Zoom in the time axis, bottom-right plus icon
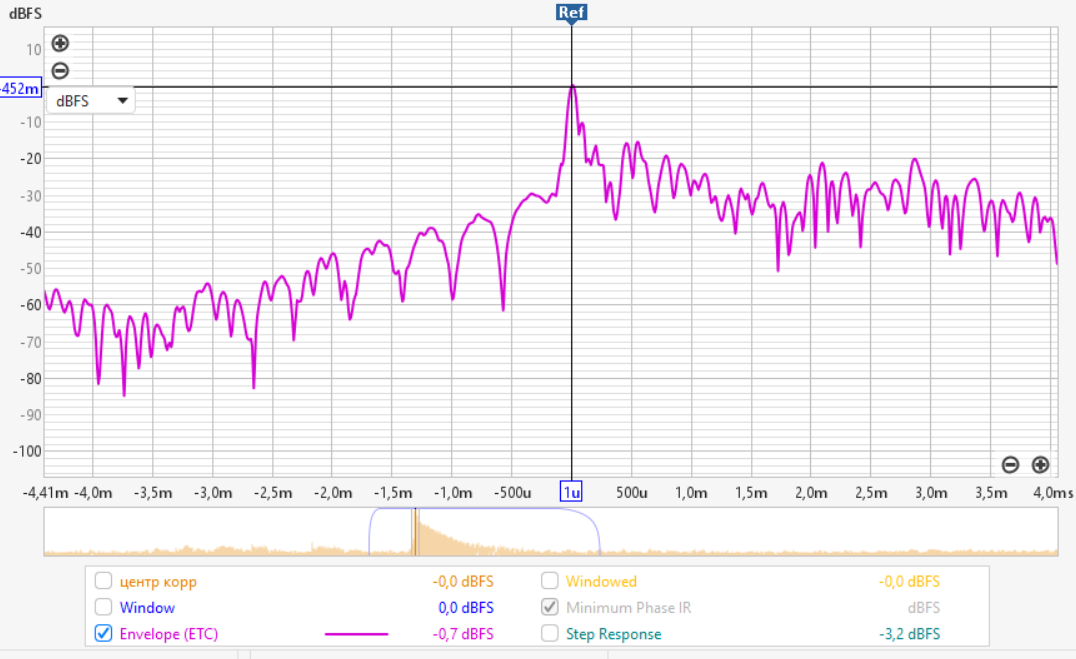 pyautogui.click(x=1040, y=464)
